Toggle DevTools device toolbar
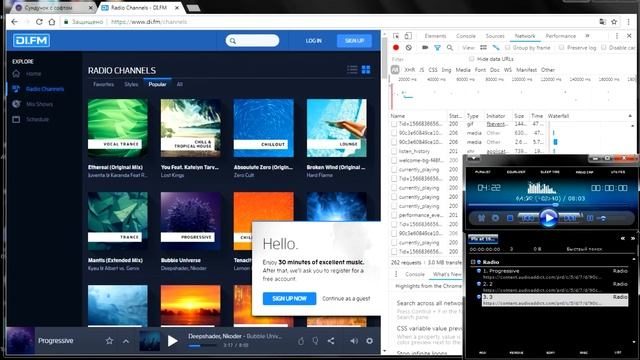The width and height of the screenshot is (640, 360). 408,36
